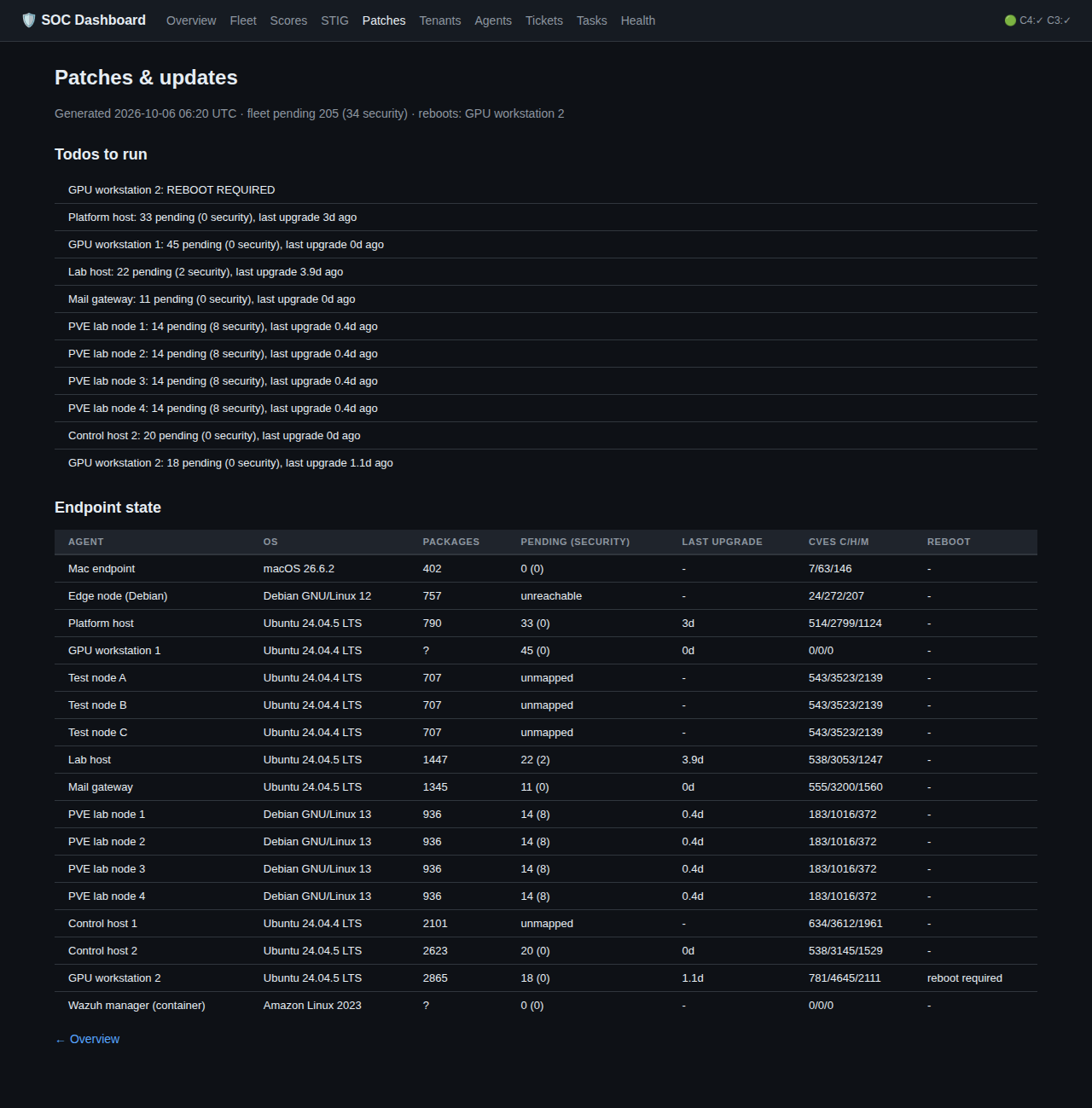
Task: Click the 'Platform host: 33 pending' todo row
Action: (546, 218)
